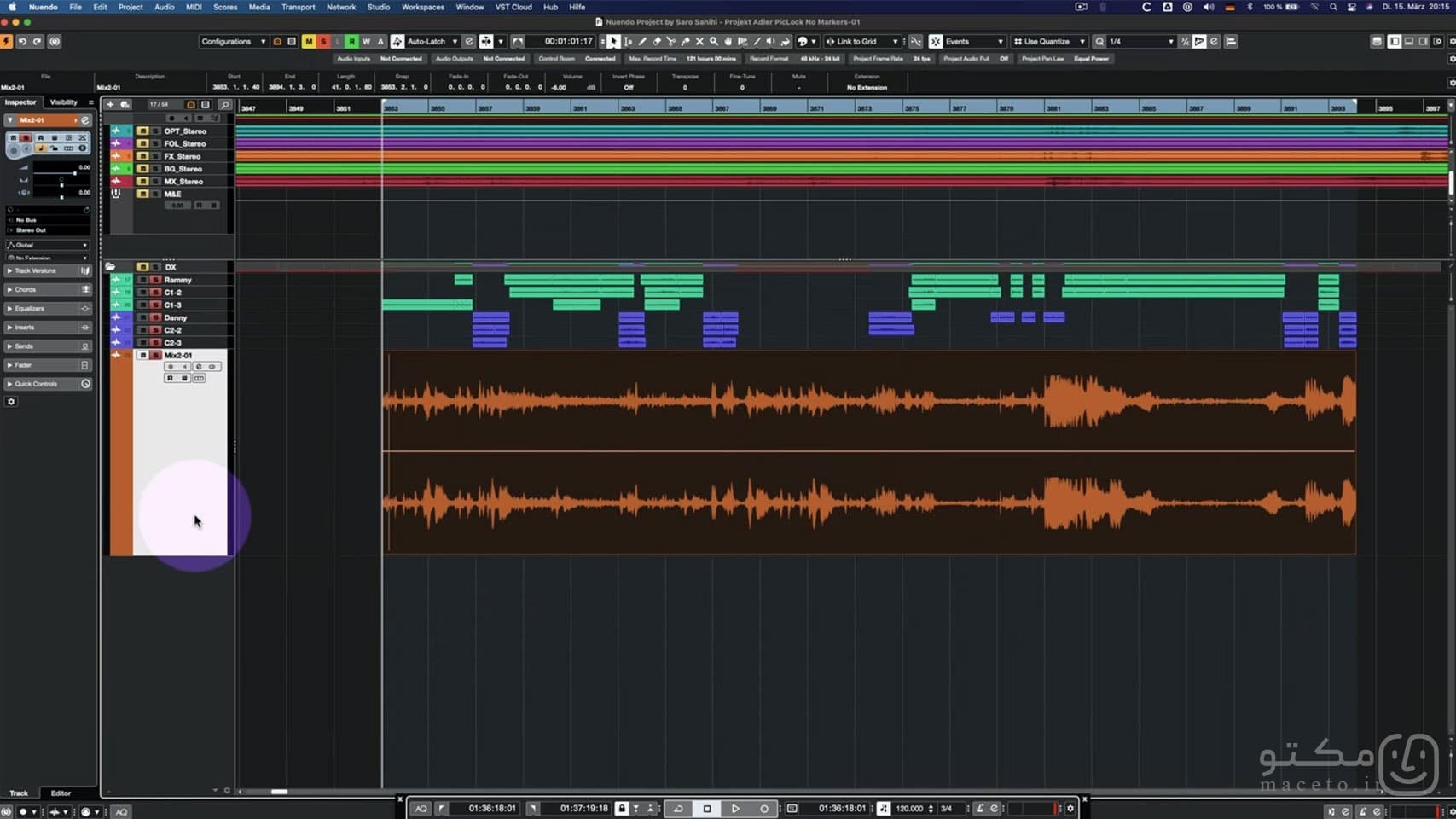
Task: Switch to the Visibility tab
Action: click(x=64, y=102)
